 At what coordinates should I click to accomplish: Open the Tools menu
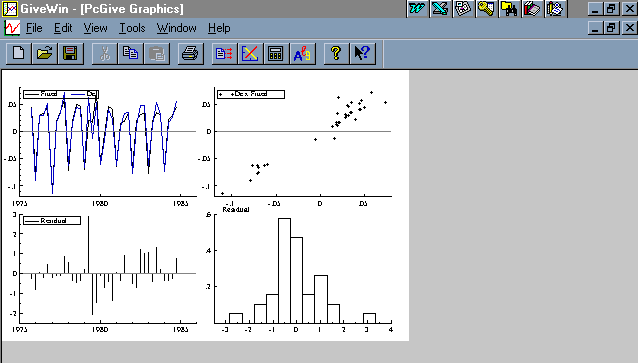click(132, 28)
